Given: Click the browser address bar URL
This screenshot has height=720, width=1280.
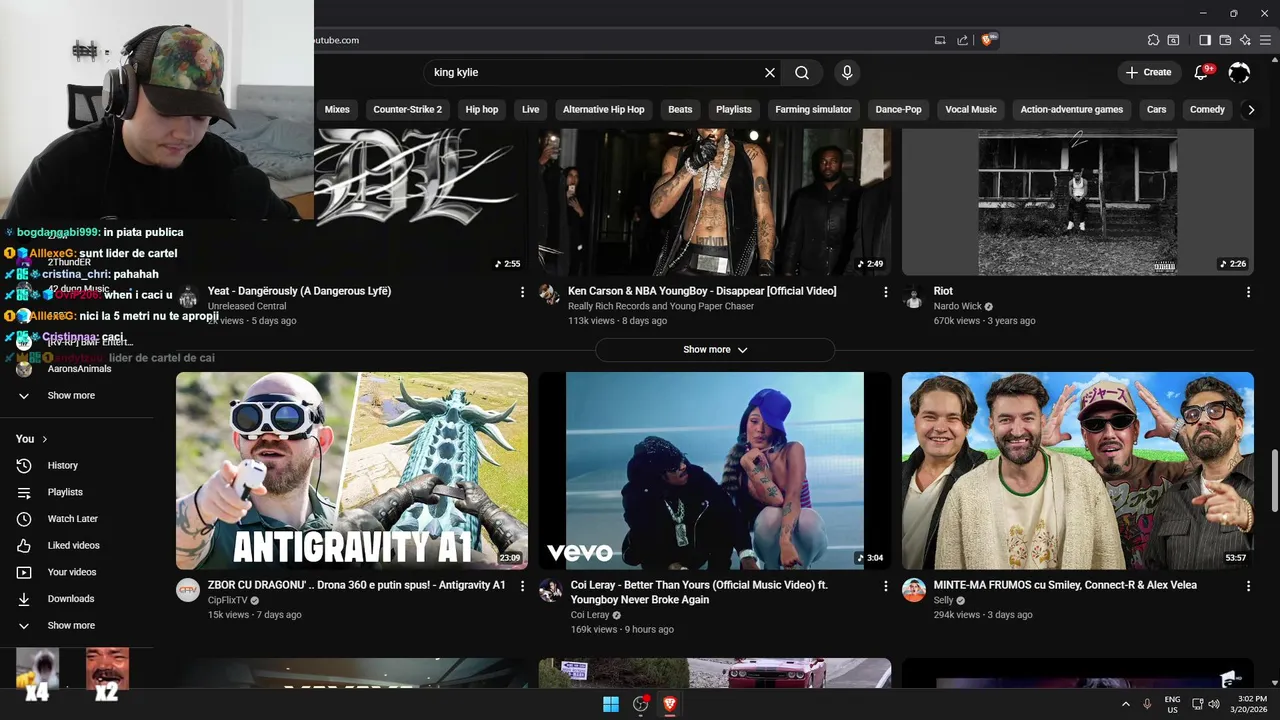Looking at the screenshot, I should [x=336, y=40].
